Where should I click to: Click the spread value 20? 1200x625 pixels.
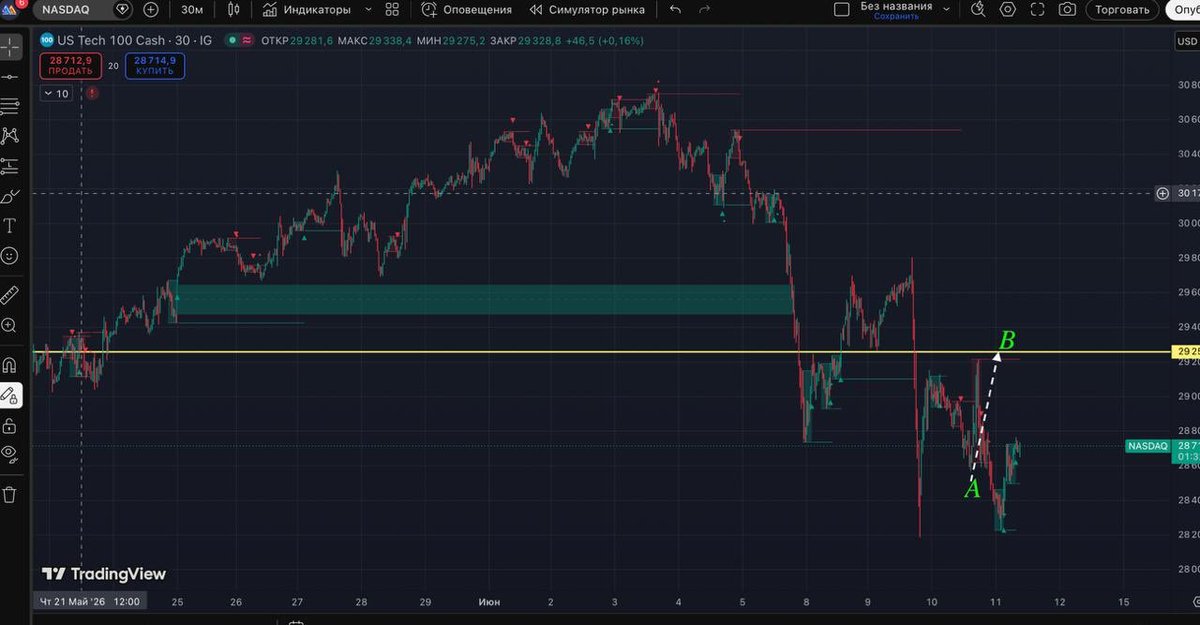113,66
